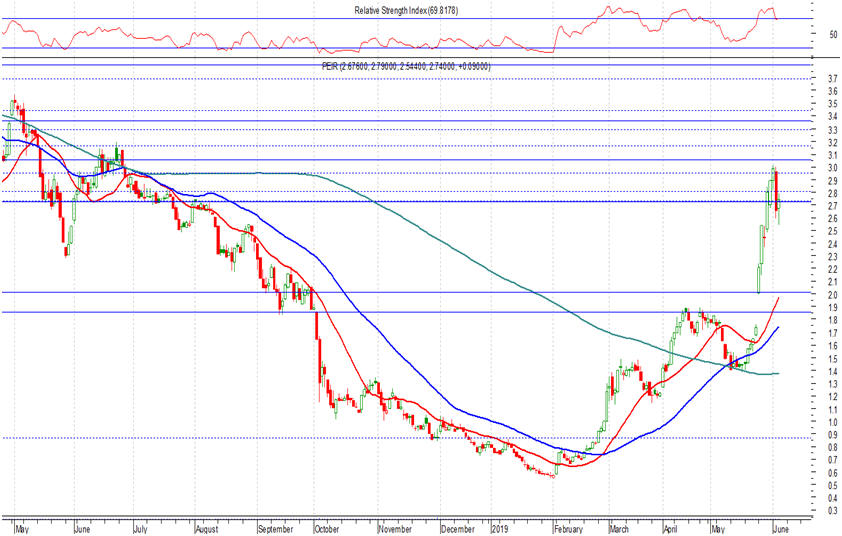The height and width of the screenshot is (536, 842).
Task: Click the 2.0 price axis label
Action: click(x=805, y=296)
